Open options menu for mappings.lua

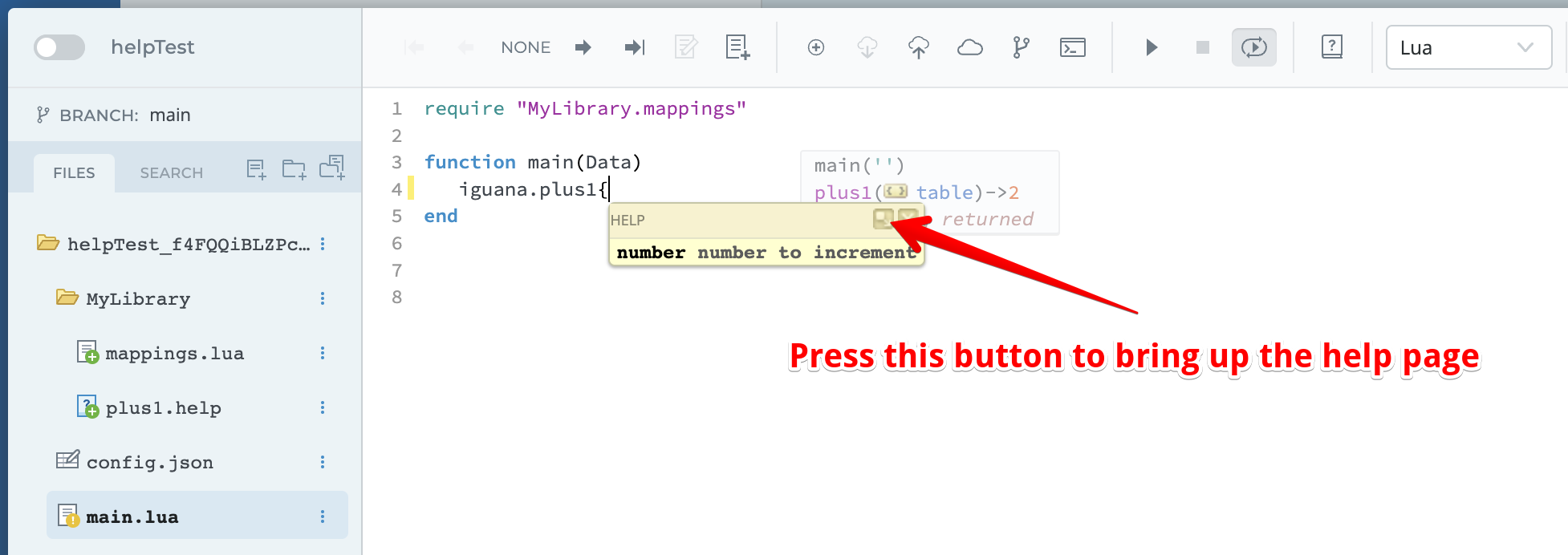pyautogui.click(x=323, y=353)
